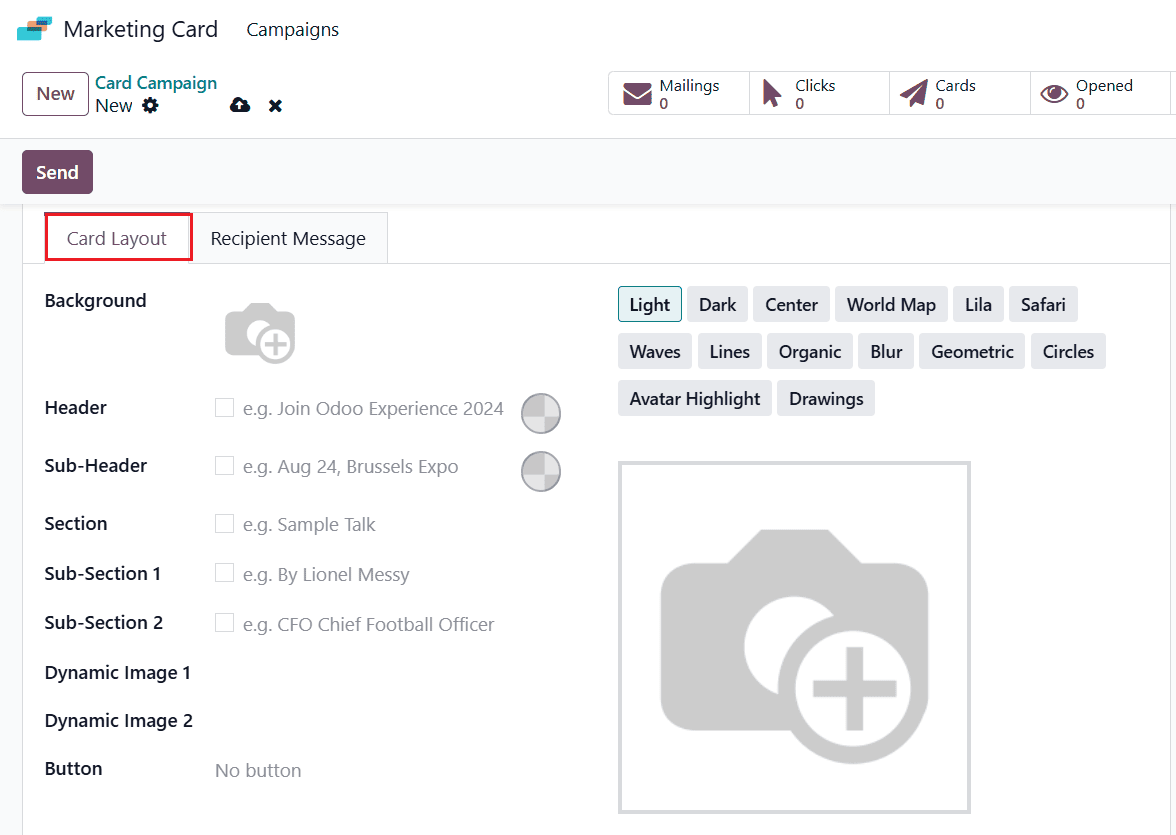
Task: Pick the Geometric template
Action: tap(972, 351)
